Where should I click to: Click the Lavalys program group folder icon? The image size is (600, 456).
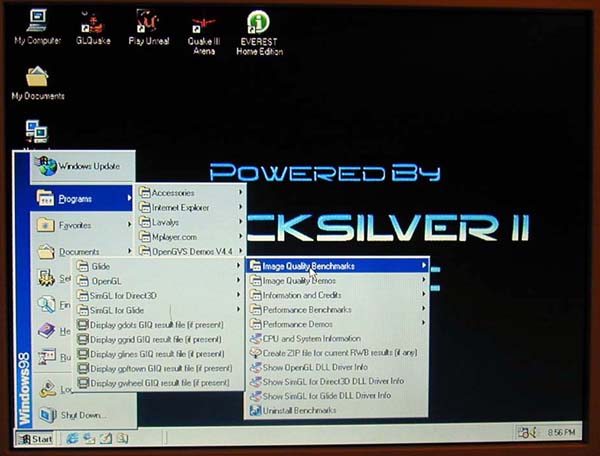[144, 222]
